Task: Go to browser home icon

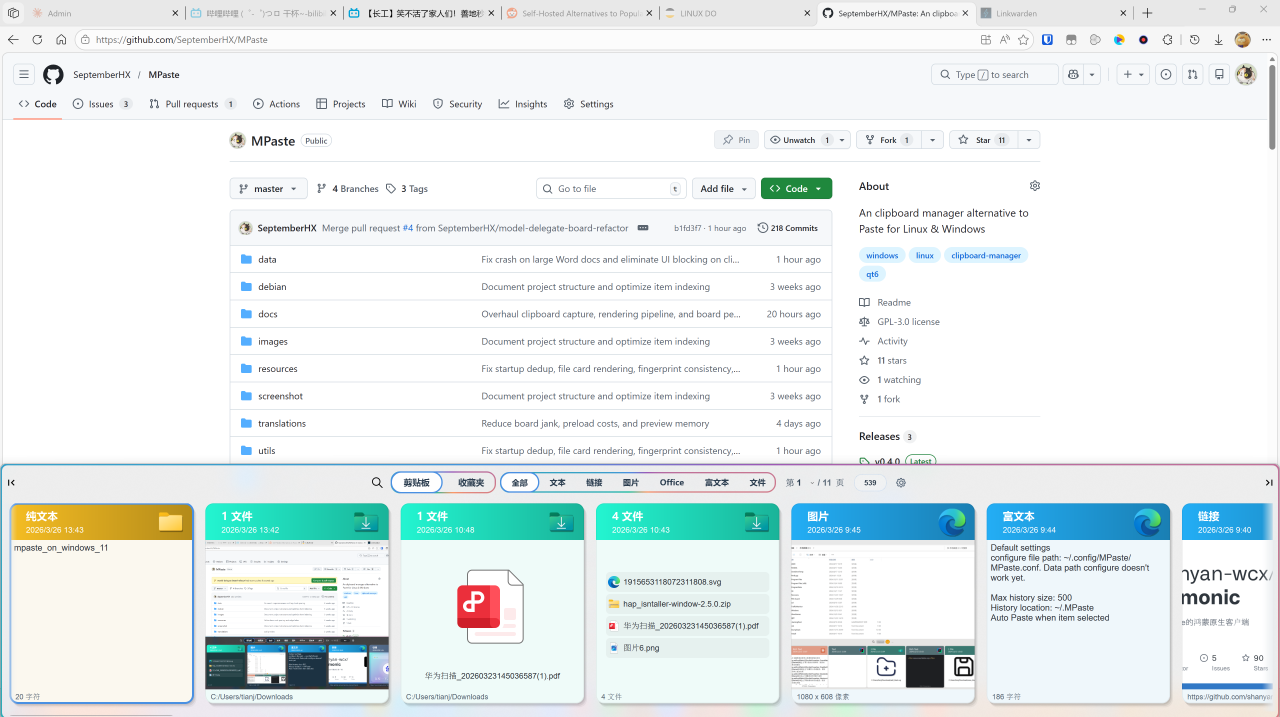Action: [x=61, y=40]
